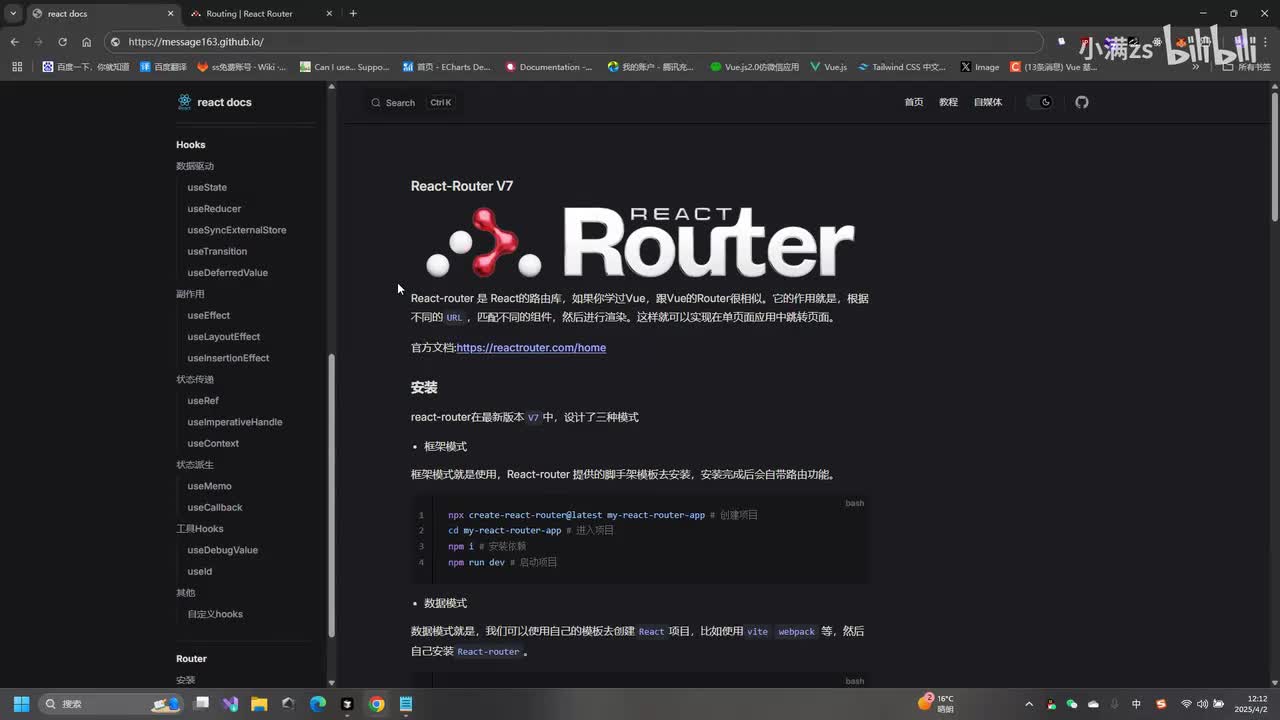
Task: Open useDebugValue sidebar entry
Action: (x=222, y=550)
